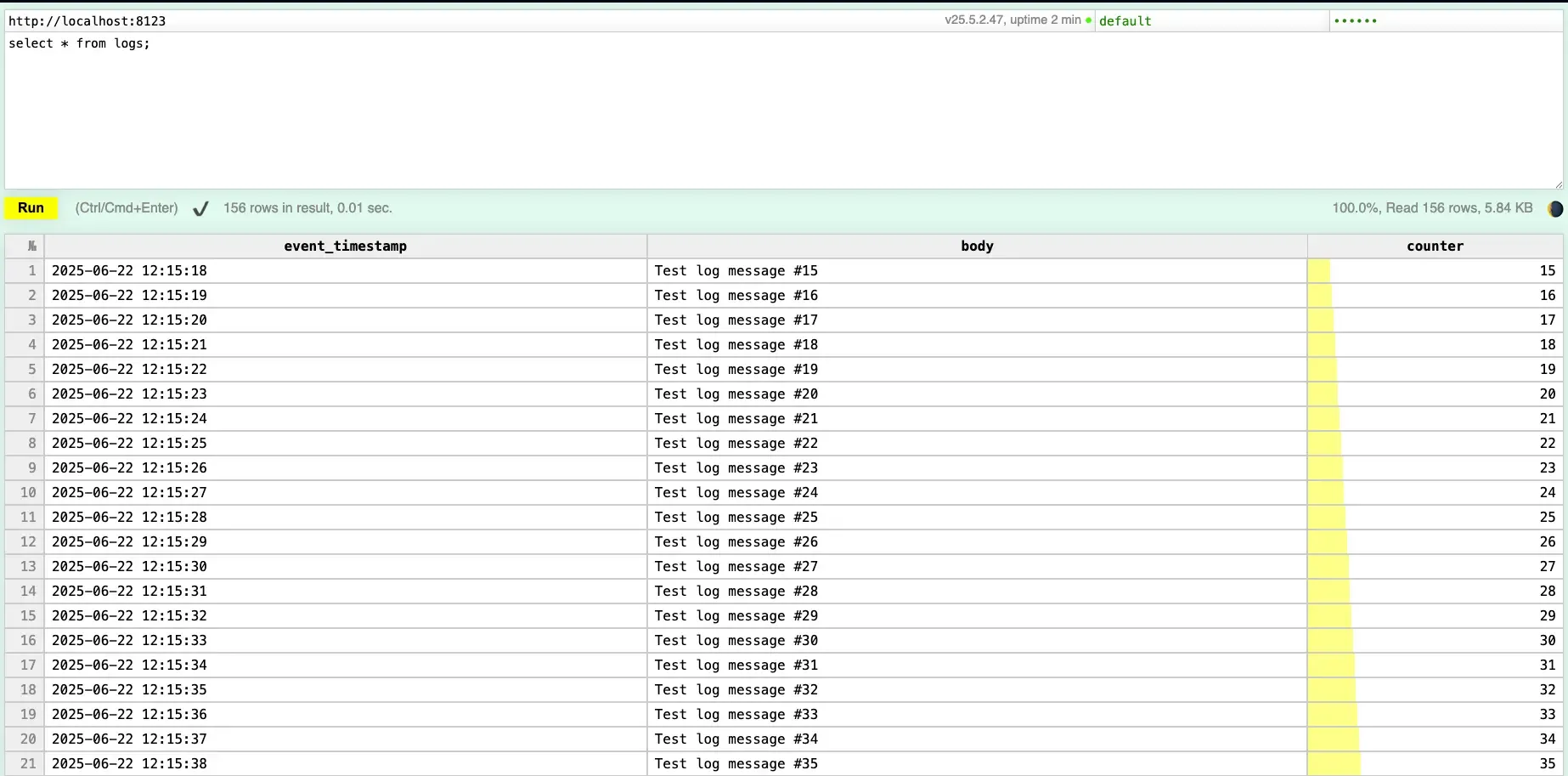
Task: Toggle the dark theme moon icon
Action: coord(1555,208)
